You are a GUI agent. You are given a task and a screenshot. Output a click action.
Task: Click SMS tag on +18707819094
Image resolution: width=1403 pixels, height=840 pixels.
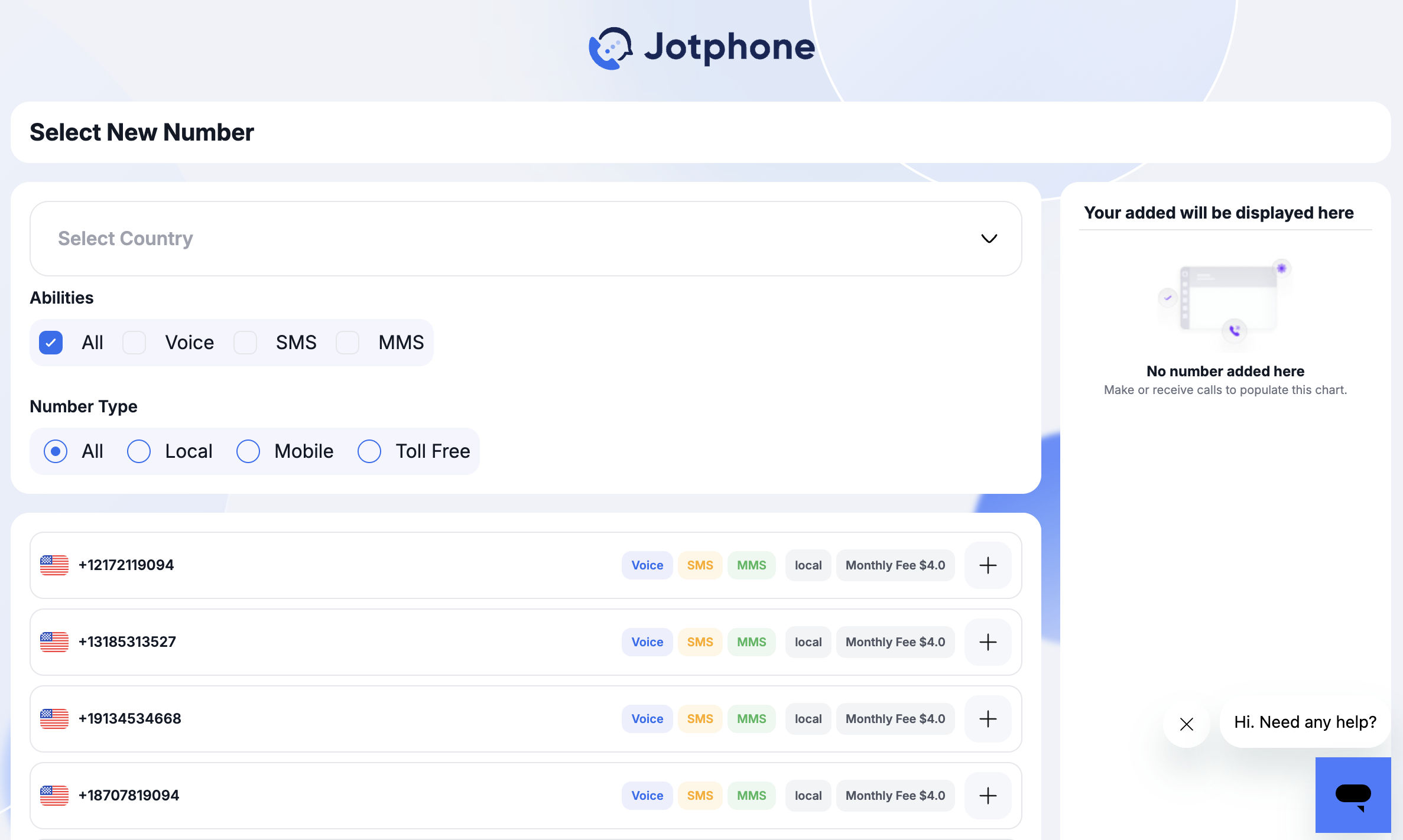pyautogui.click(x=700, y=796)
